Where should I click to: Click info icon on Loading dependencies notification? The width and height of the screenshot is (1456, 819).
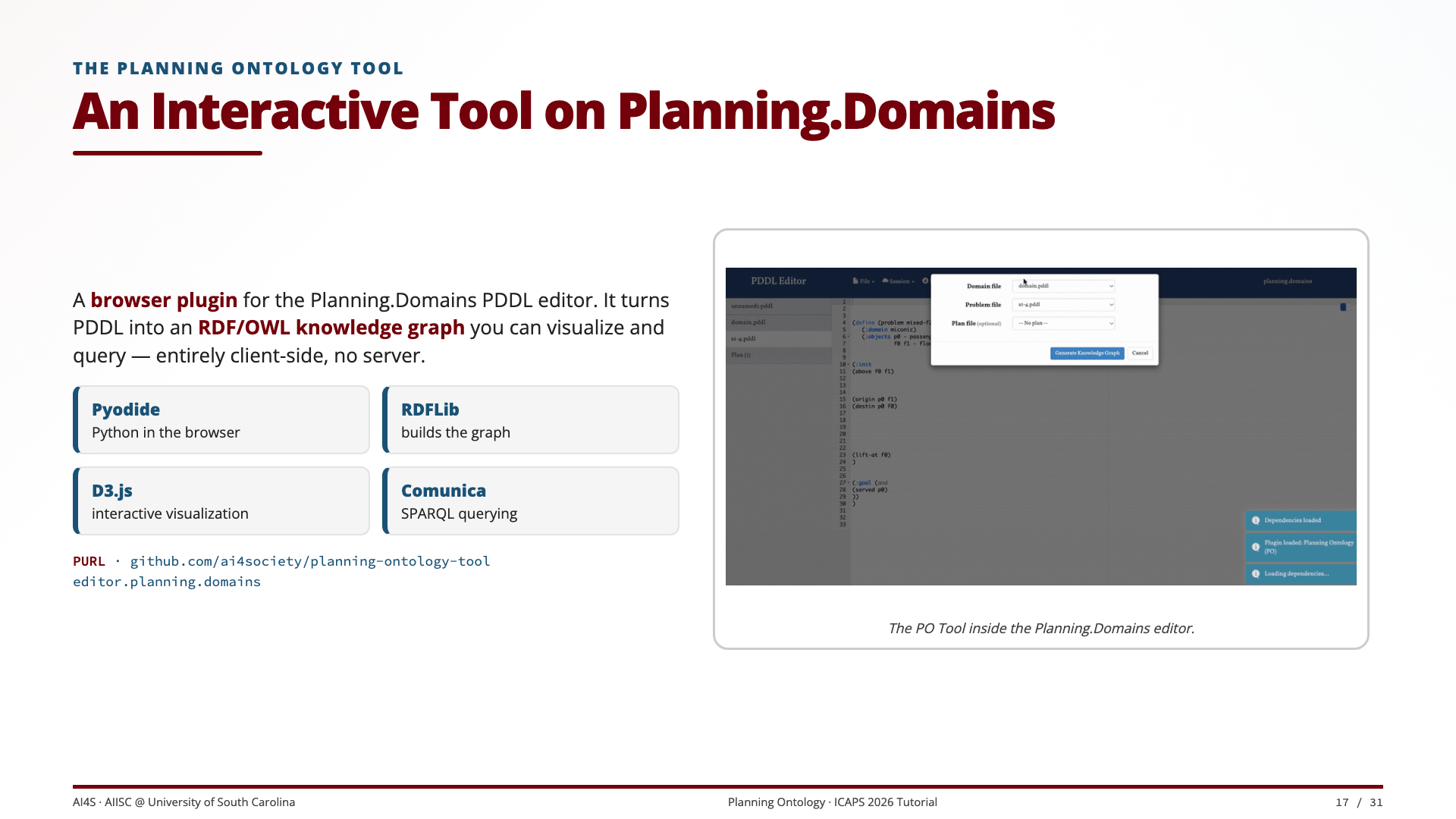click(1256, 573)
